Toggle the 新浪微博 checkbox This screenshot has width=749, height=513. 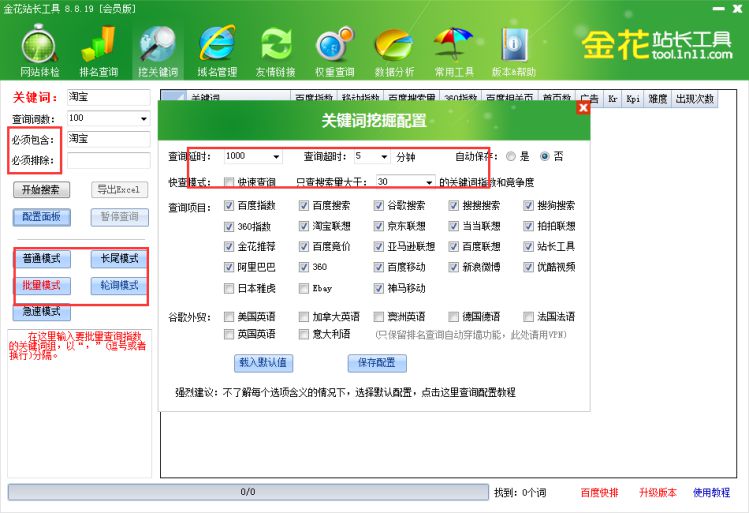454,267
